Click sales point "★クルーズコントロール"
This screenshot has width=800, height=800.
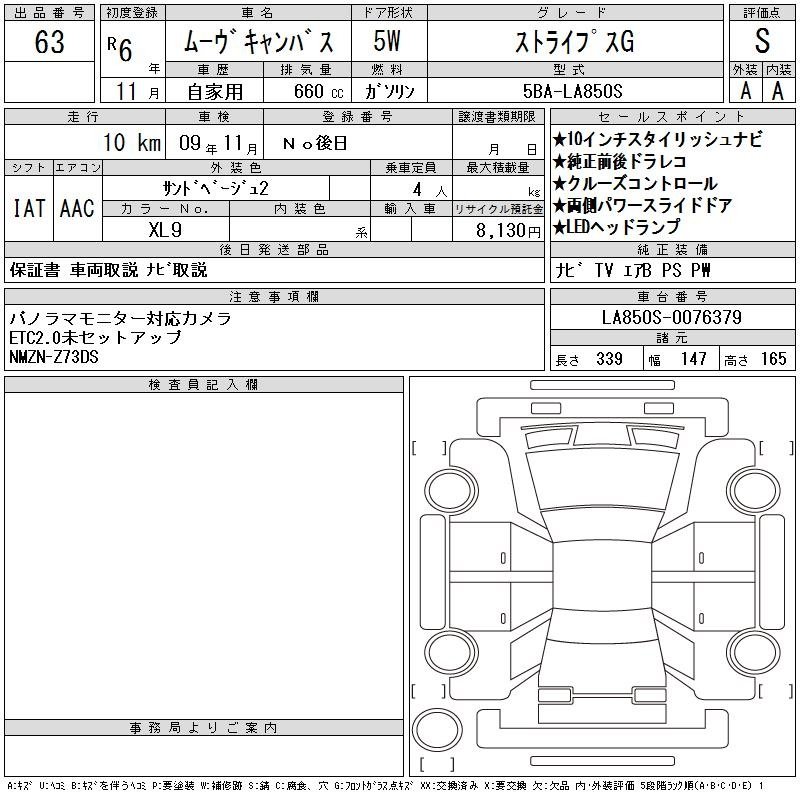(x=636, y=184)
